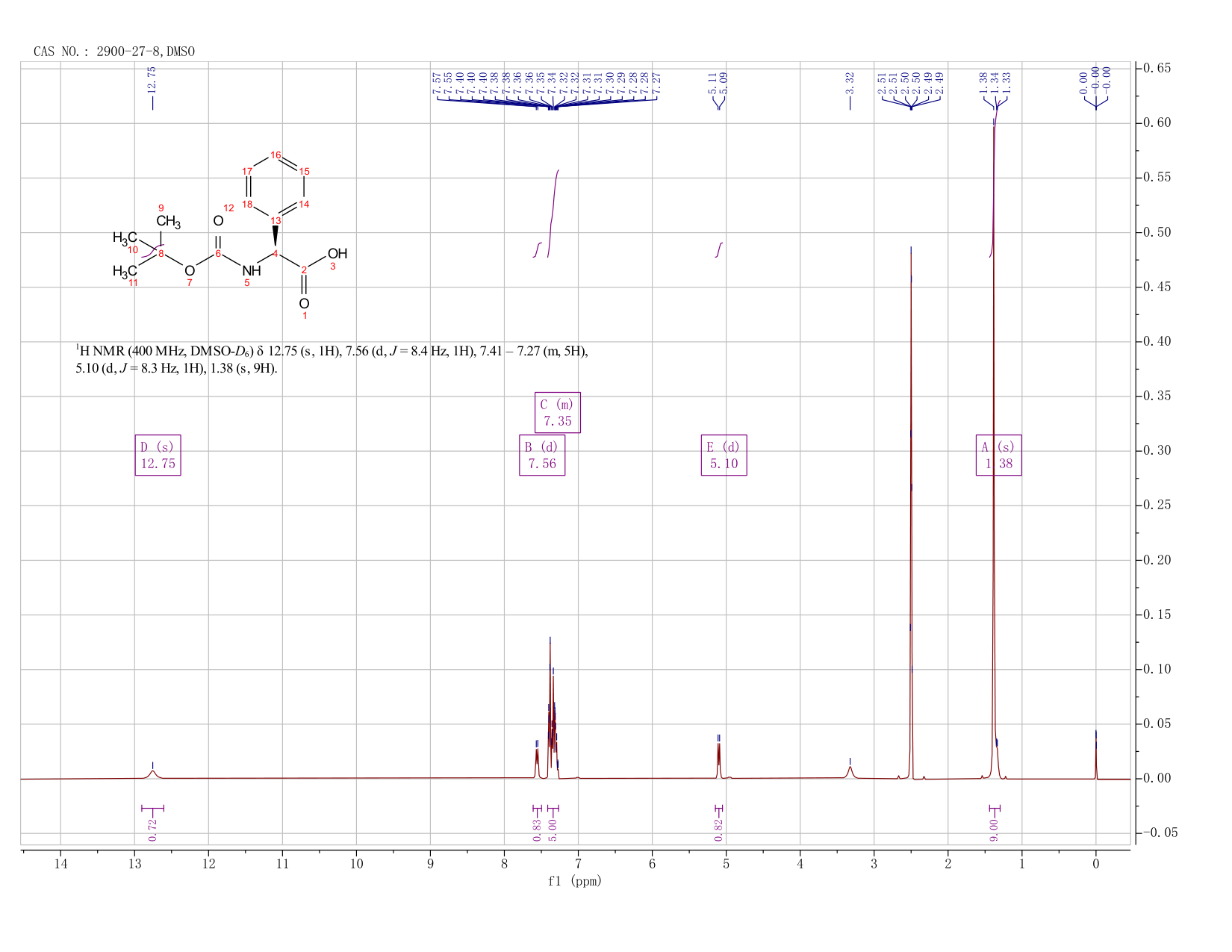Click the 4 tick label on the ppm axis

coord(800,863)
